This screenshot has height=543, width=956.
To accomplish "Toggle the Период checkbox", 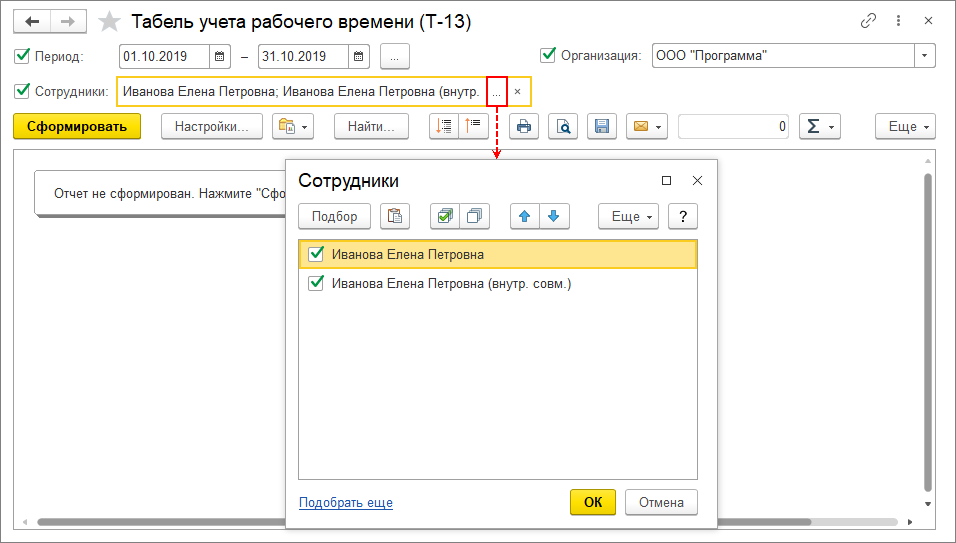I will [x=23, y=56].
